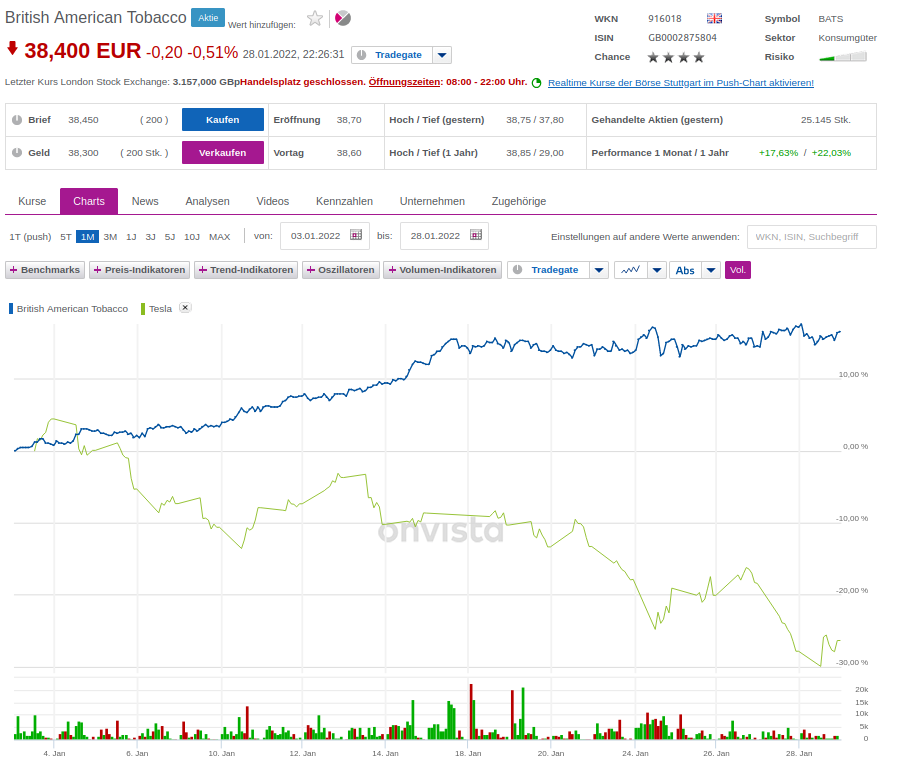The height and width of the screenshot is (761, 898).
Task: Click the line chart type icon
Action: [631, 270]
